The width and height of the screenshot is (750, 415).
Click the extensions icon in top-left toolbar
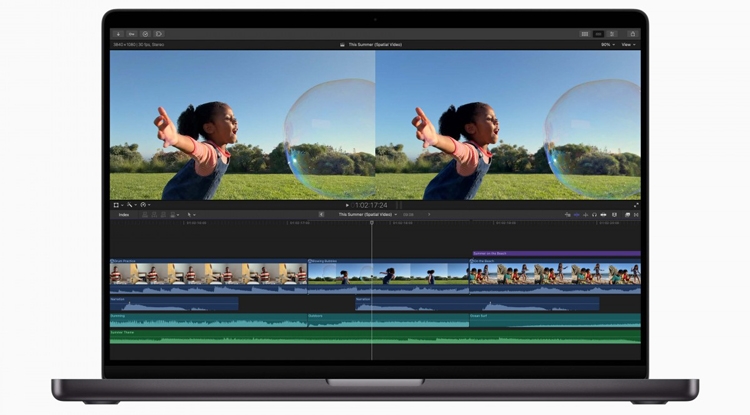click(x=159, y=34)
